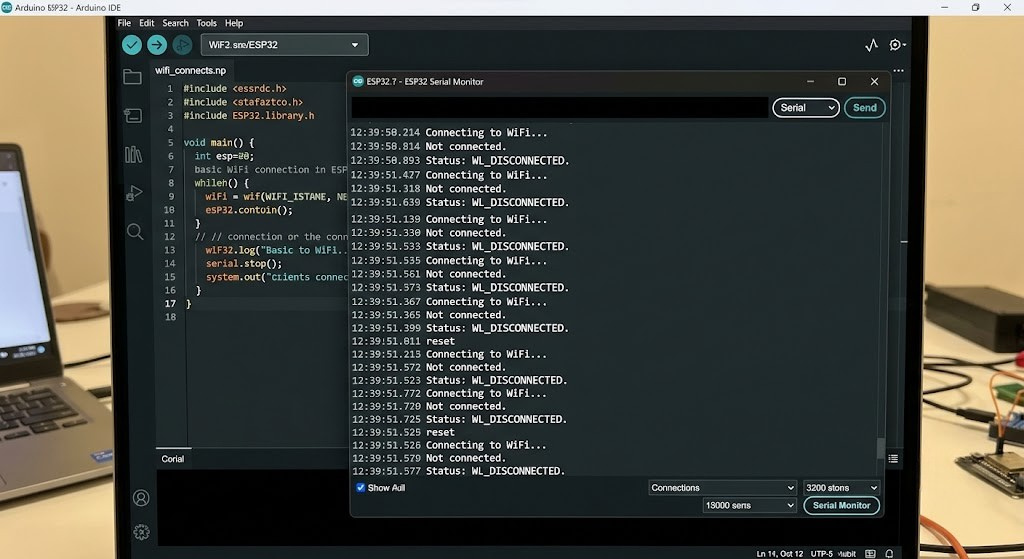
Task: Open the Search magnifier icon in sidebar
Action: click(135, 231)
